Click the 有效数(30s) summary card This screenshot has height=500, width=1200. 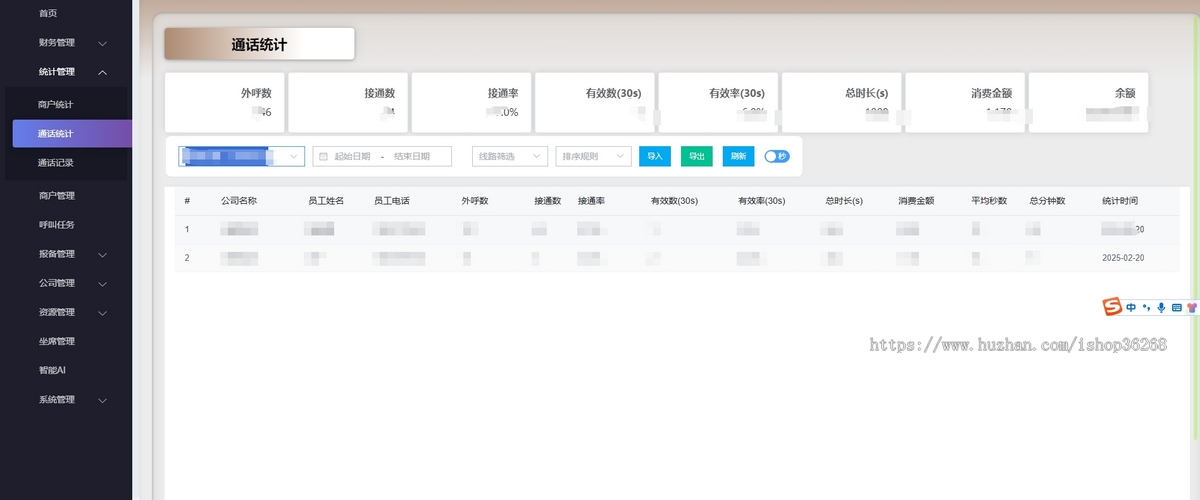(x=595, y=102)
